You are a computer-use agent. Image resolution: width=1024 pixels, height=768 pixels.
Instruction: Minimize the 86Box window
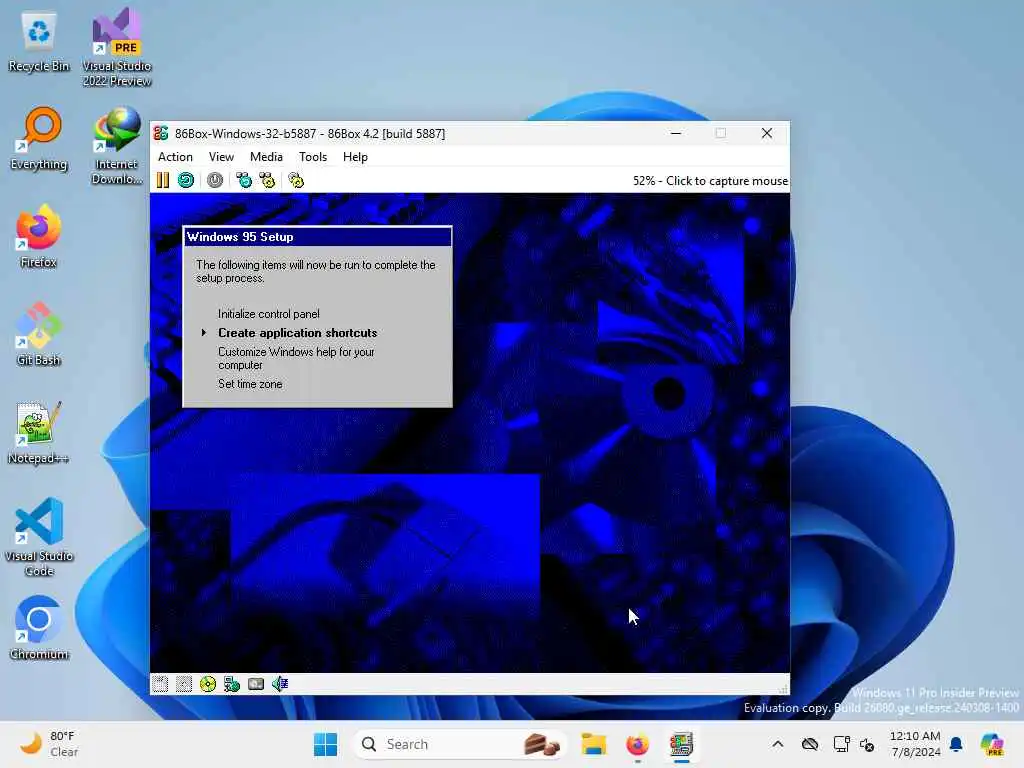676,133
